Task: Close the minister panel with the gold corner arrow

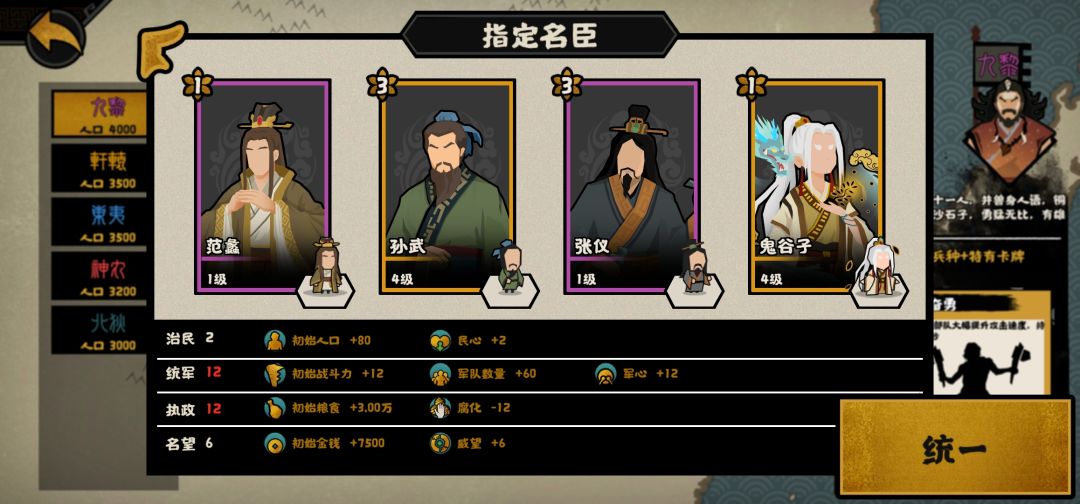Action: coord(162,50)
